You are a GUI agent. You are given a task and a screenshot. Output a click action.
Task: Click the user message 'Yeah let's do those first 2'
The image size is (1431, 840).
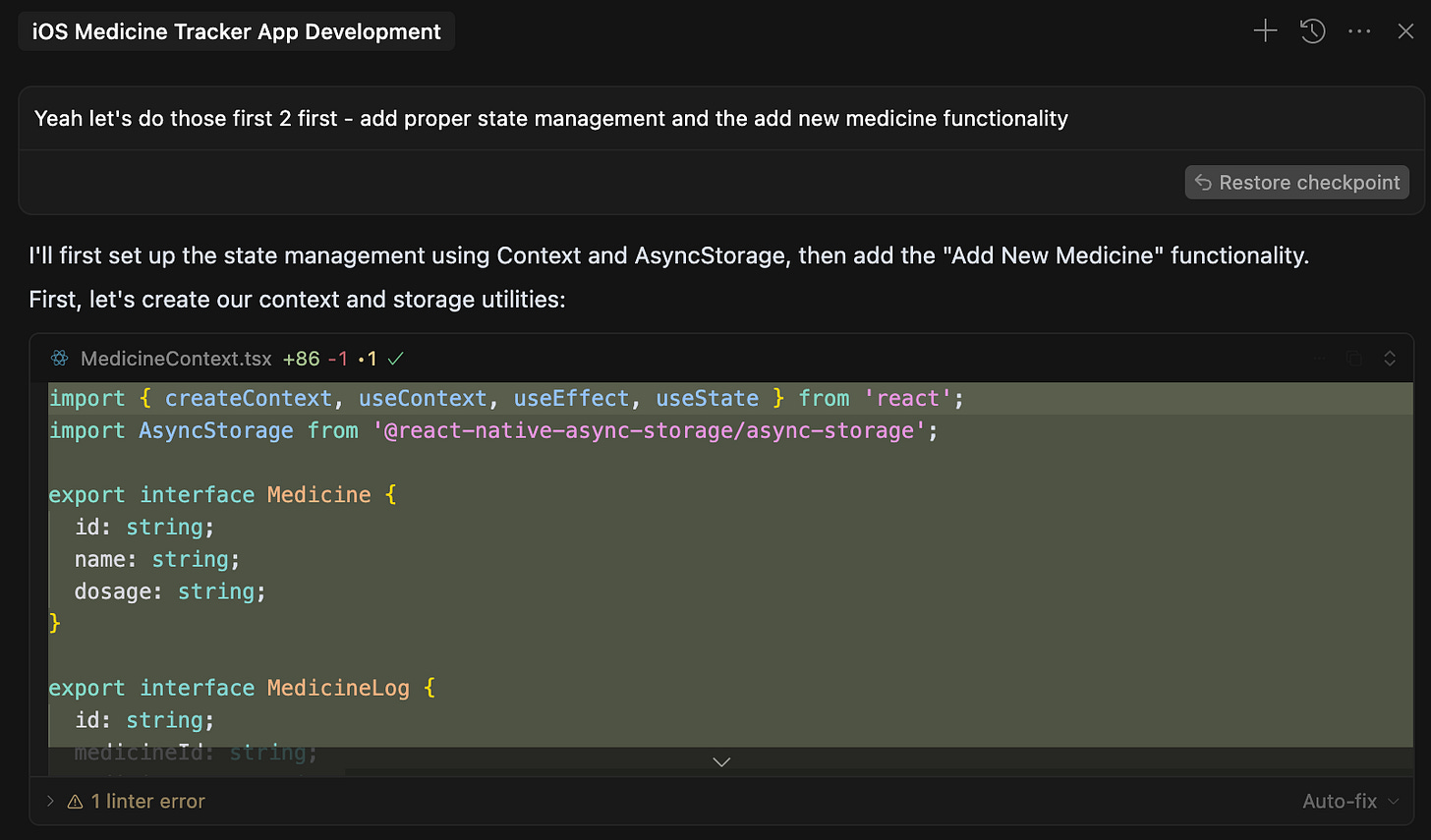[551, 119]
